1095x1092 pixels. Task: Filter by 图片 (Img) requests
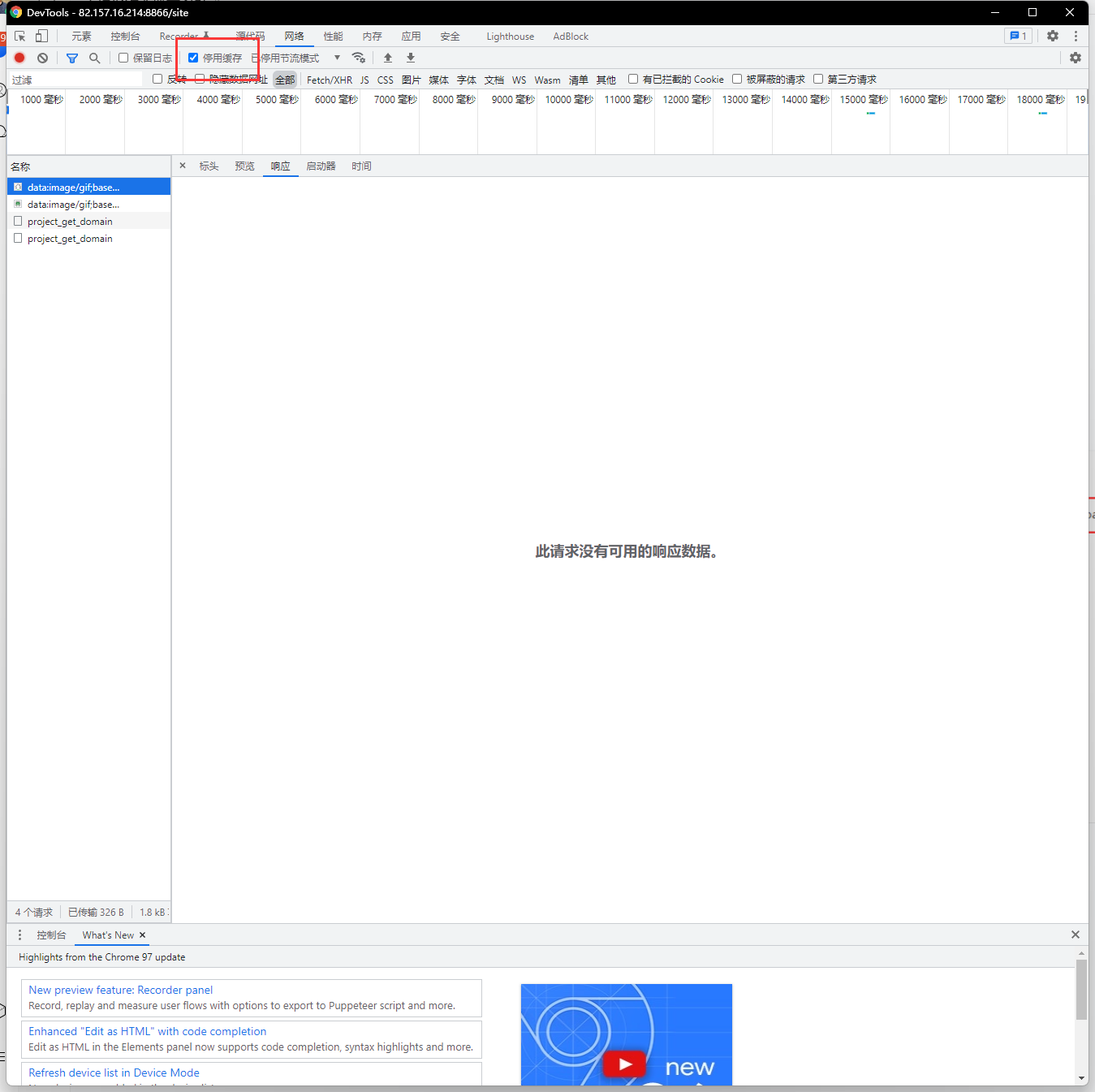point(412,80)
